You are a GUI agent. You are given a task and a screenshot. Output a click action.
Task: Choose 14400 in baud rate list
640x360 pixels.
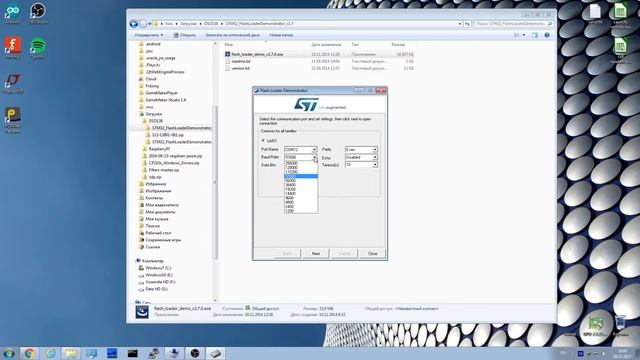coord(301,193)
